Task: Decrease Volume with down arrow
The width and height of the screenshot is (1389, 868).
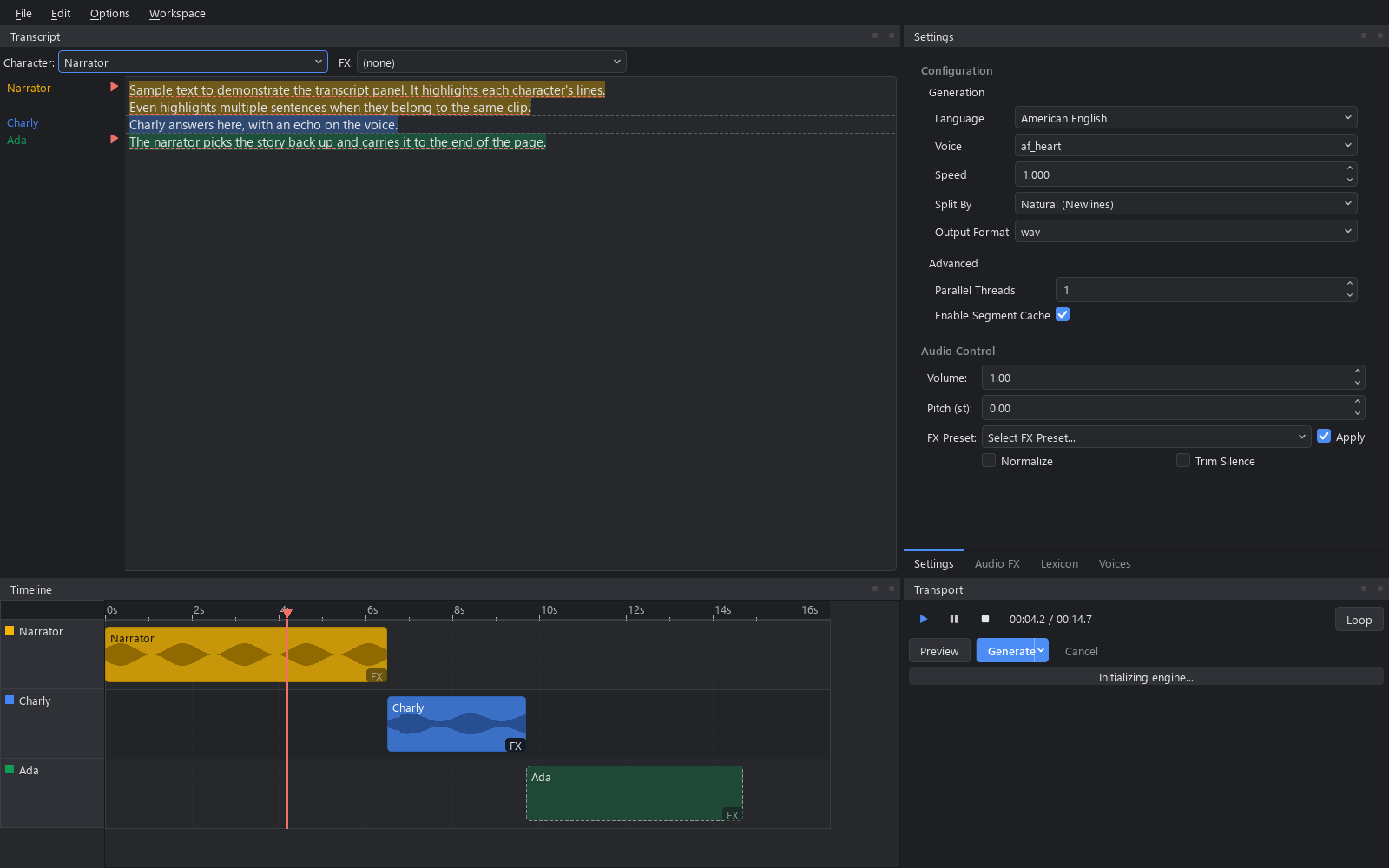Action: tap(1358, 383)
